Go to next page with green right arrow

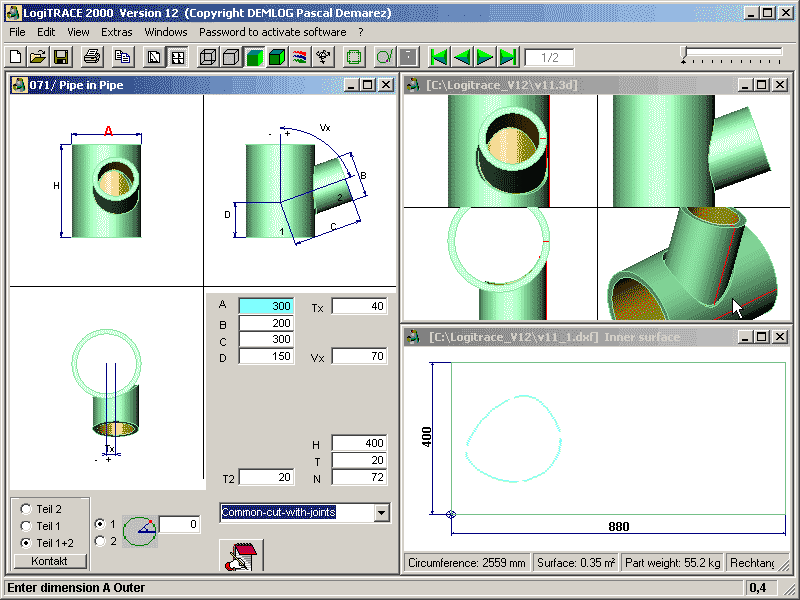pyautogui.click(x=485, y=57)
